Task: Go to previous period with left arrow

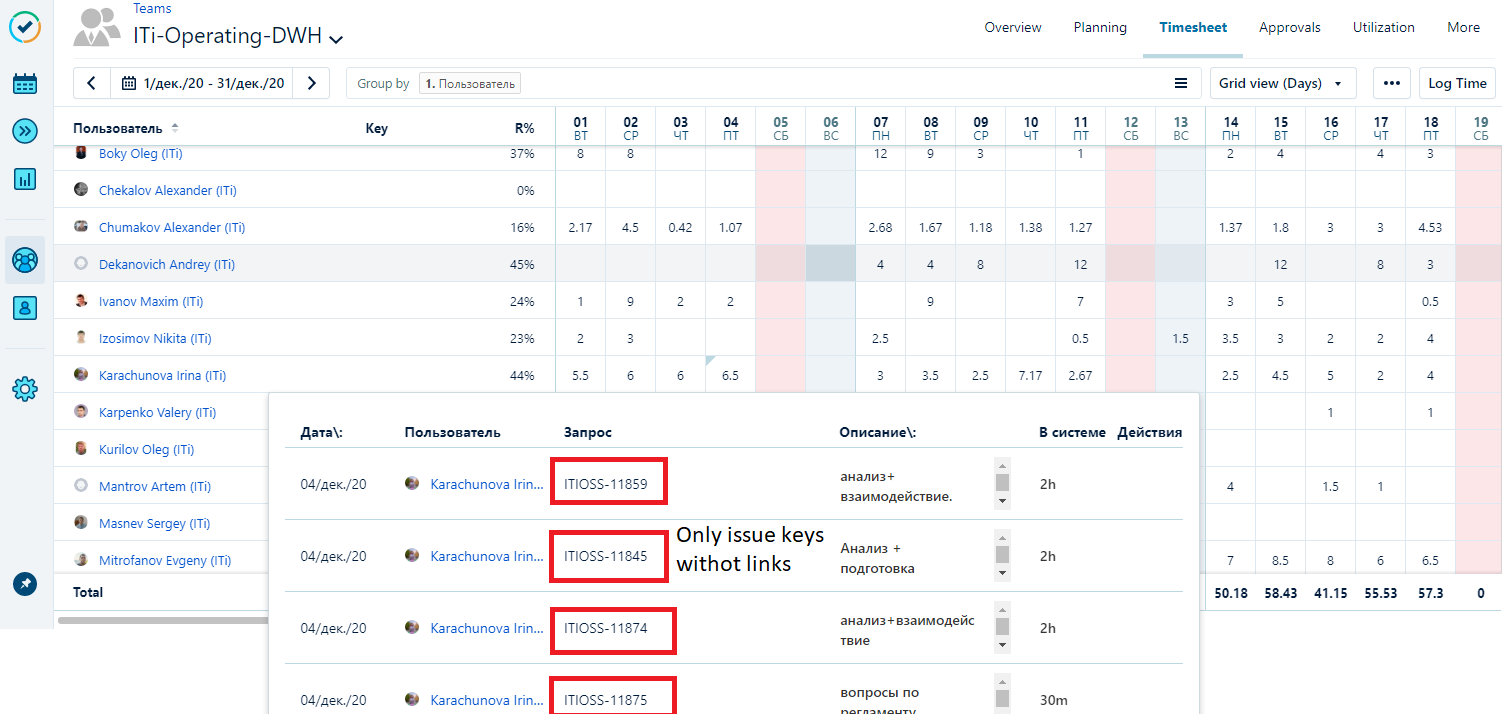Action: click(91, 84)
